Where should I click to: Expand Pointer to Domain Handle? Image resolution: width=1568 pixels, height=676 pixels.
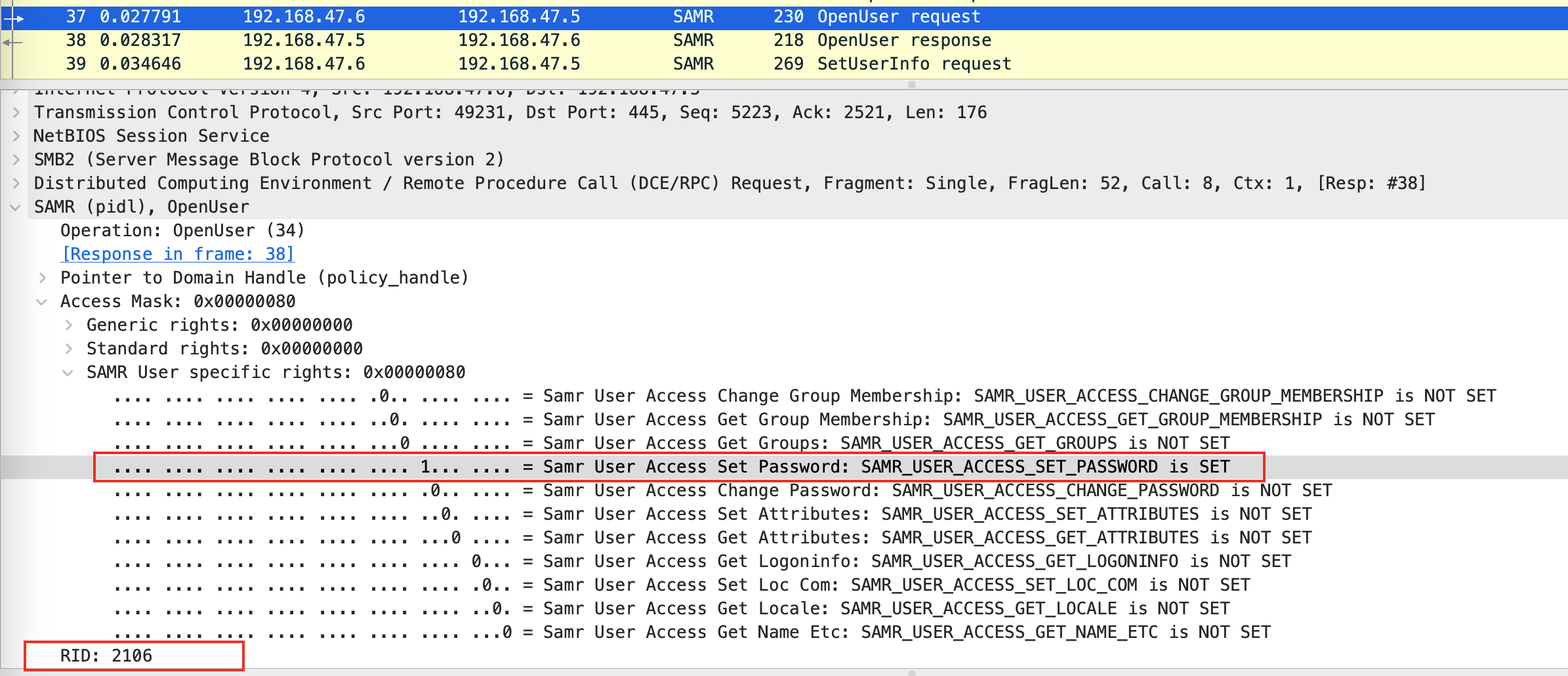click(43, 278)
